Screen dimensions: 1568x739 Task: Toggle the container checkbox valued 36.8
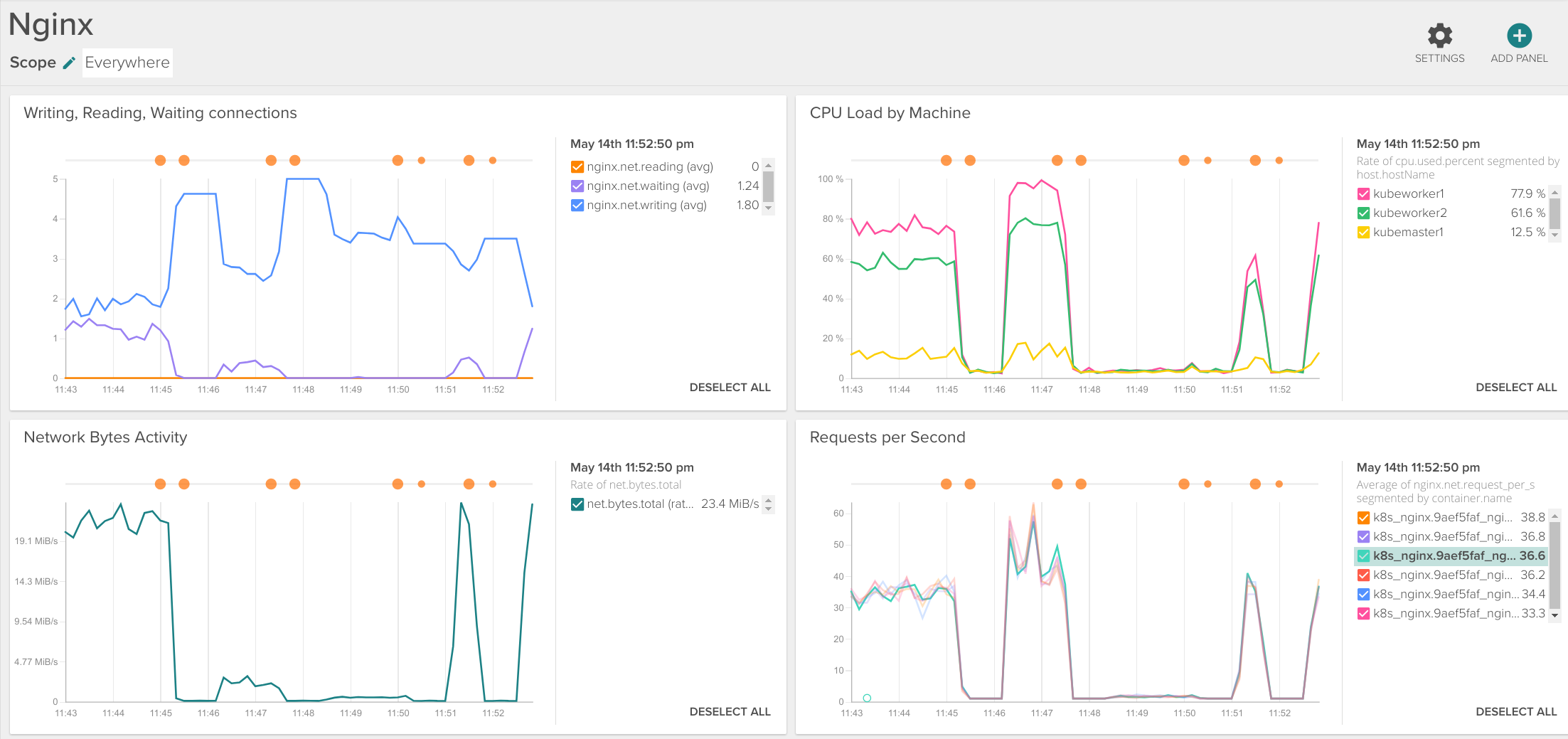(x=1363, y=537)
